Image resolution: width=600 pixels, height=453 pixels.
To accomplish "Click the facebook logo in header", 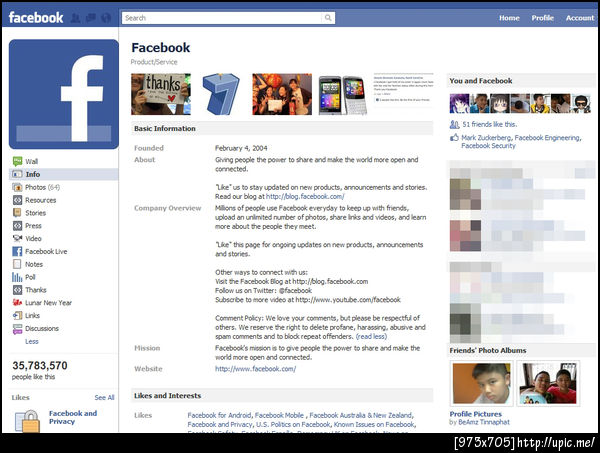I will (36, 18).
